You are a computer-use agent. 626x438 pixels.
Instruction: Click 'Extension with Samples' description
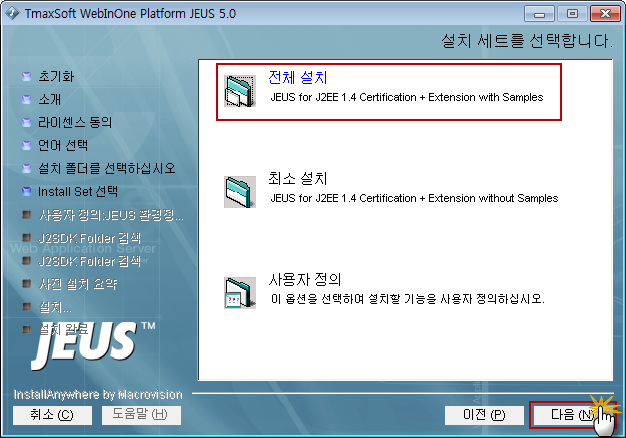click(485, 97)
